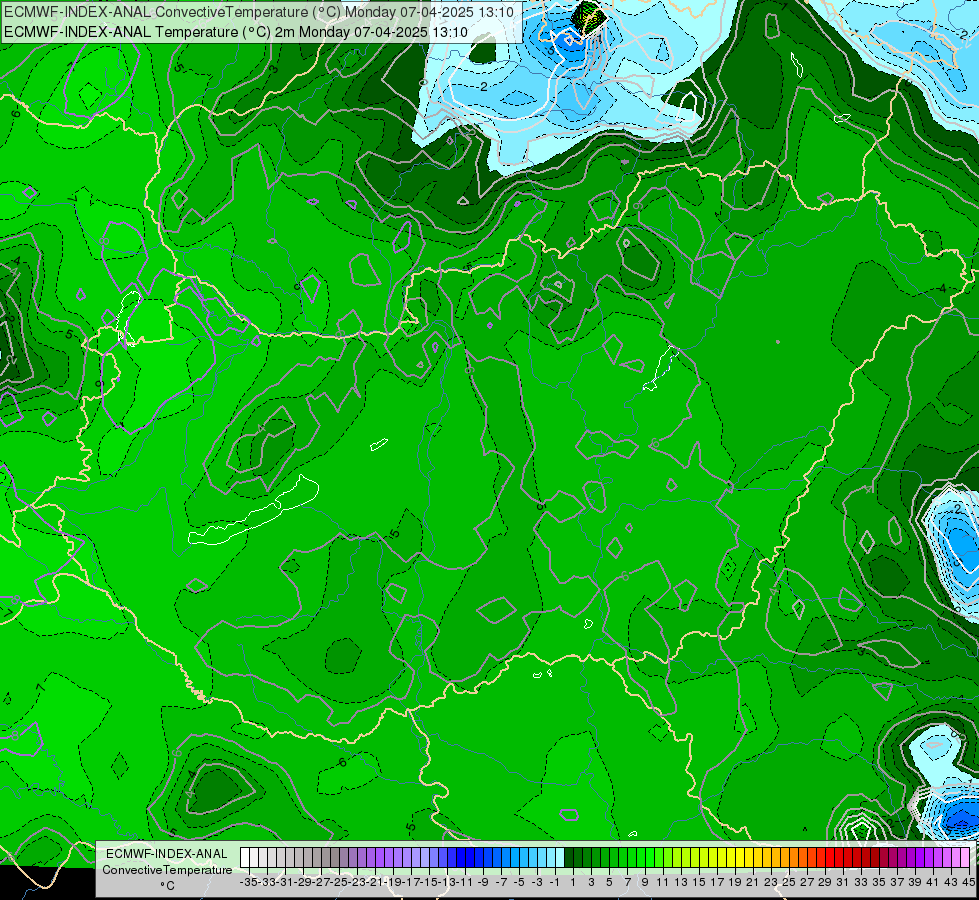Click the 37 legend scale label

pos(897,882)
